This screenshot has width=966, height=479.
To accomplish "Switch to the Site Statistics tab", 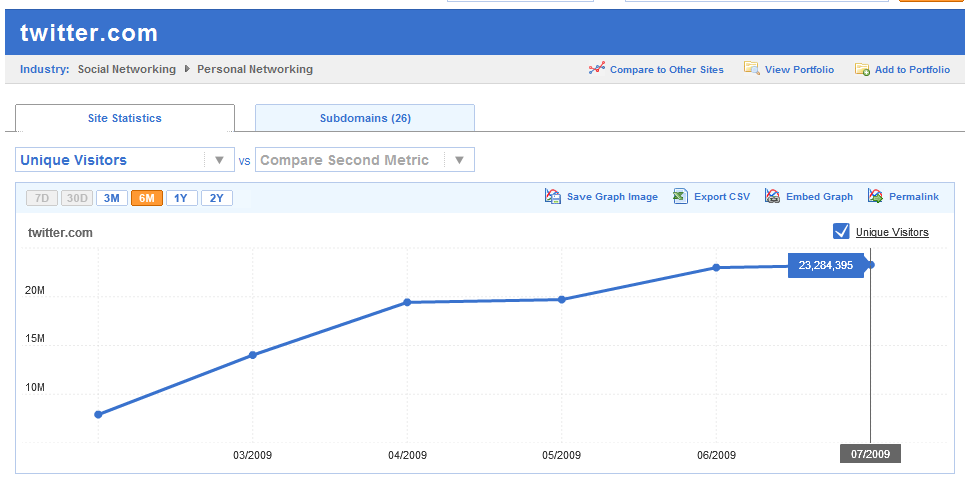I will (124, 118).
